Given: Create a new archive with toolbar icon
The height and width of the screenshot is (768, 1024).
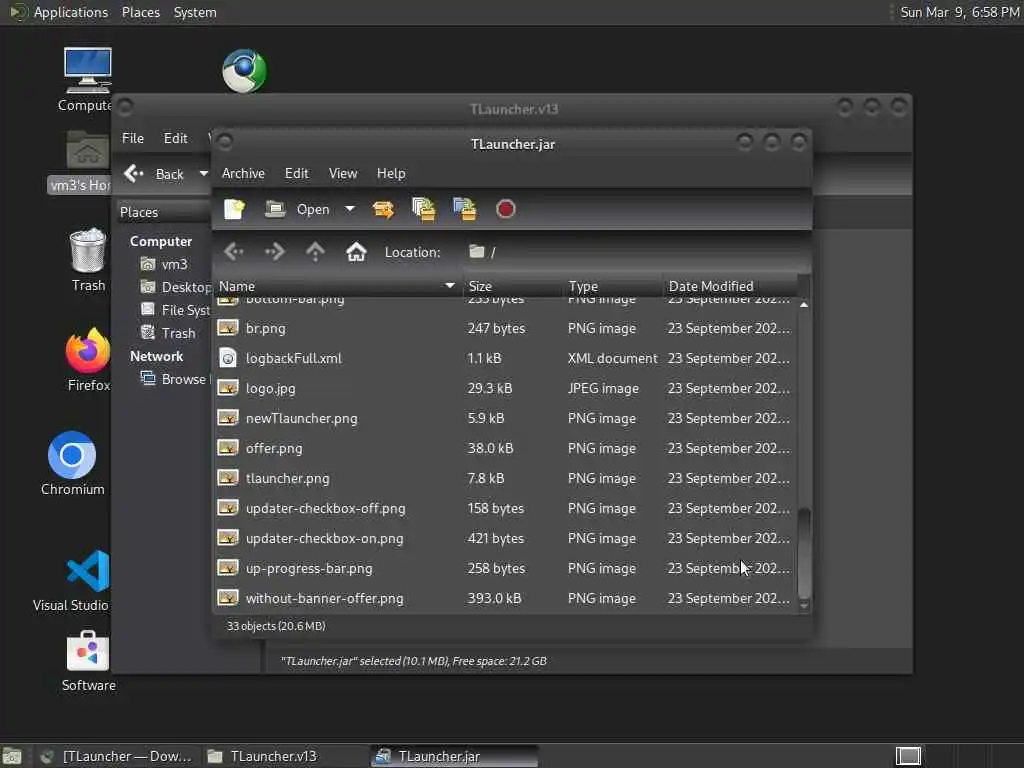Looking at the screenshot, I should tap(234, 209).
